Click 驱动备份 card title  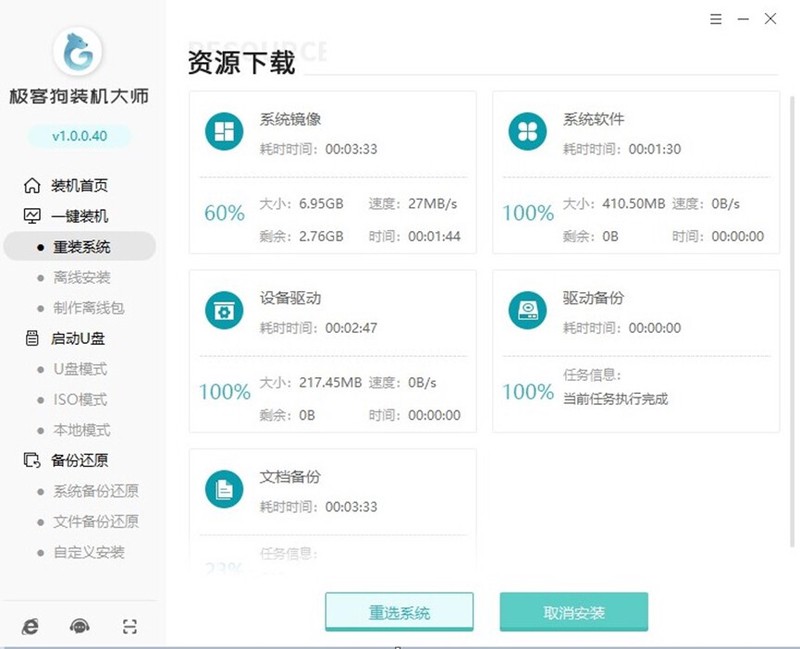593,298
